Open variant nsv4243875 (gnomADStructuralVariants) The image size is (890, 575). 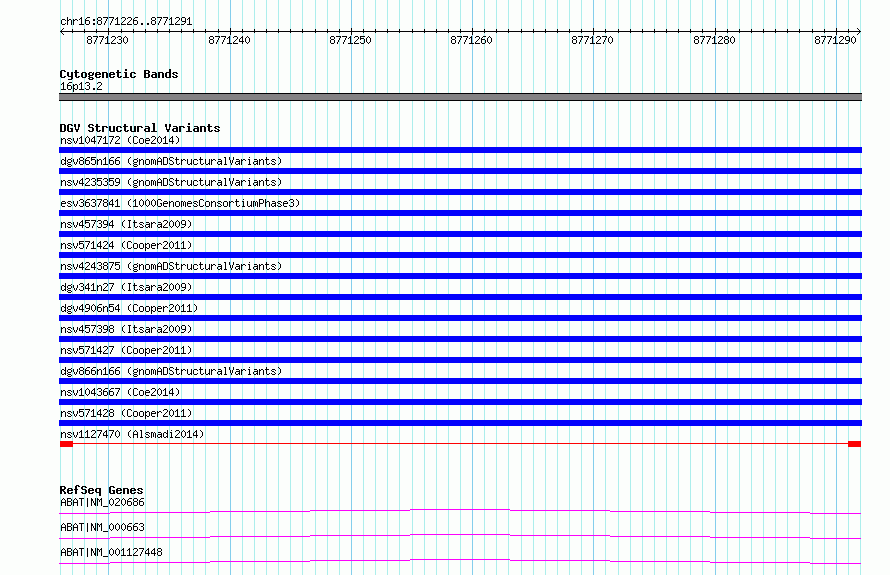[171, 266]
